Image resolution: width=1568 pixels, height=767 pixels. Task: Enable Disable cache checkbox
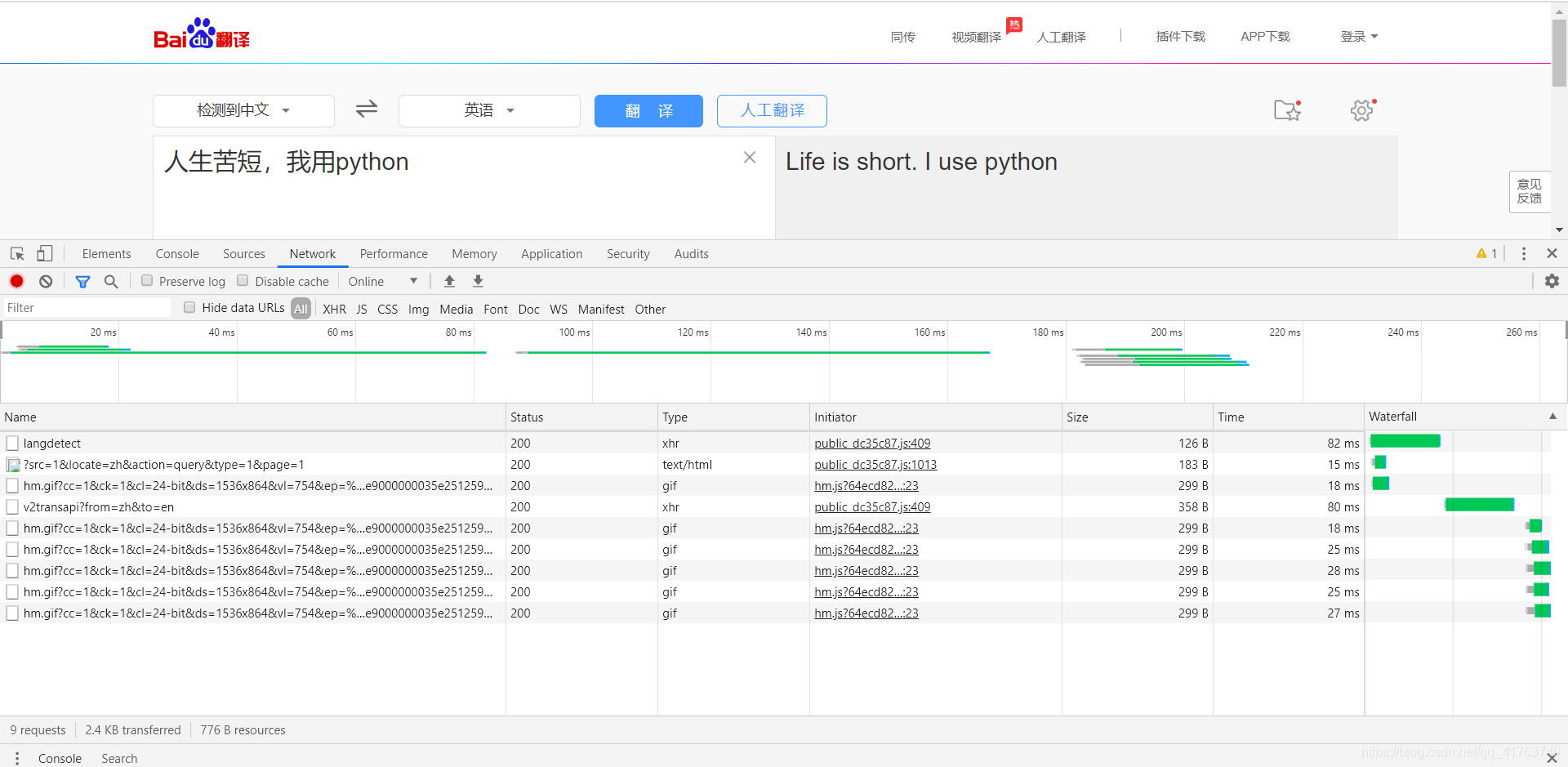[x=243, y=280]
